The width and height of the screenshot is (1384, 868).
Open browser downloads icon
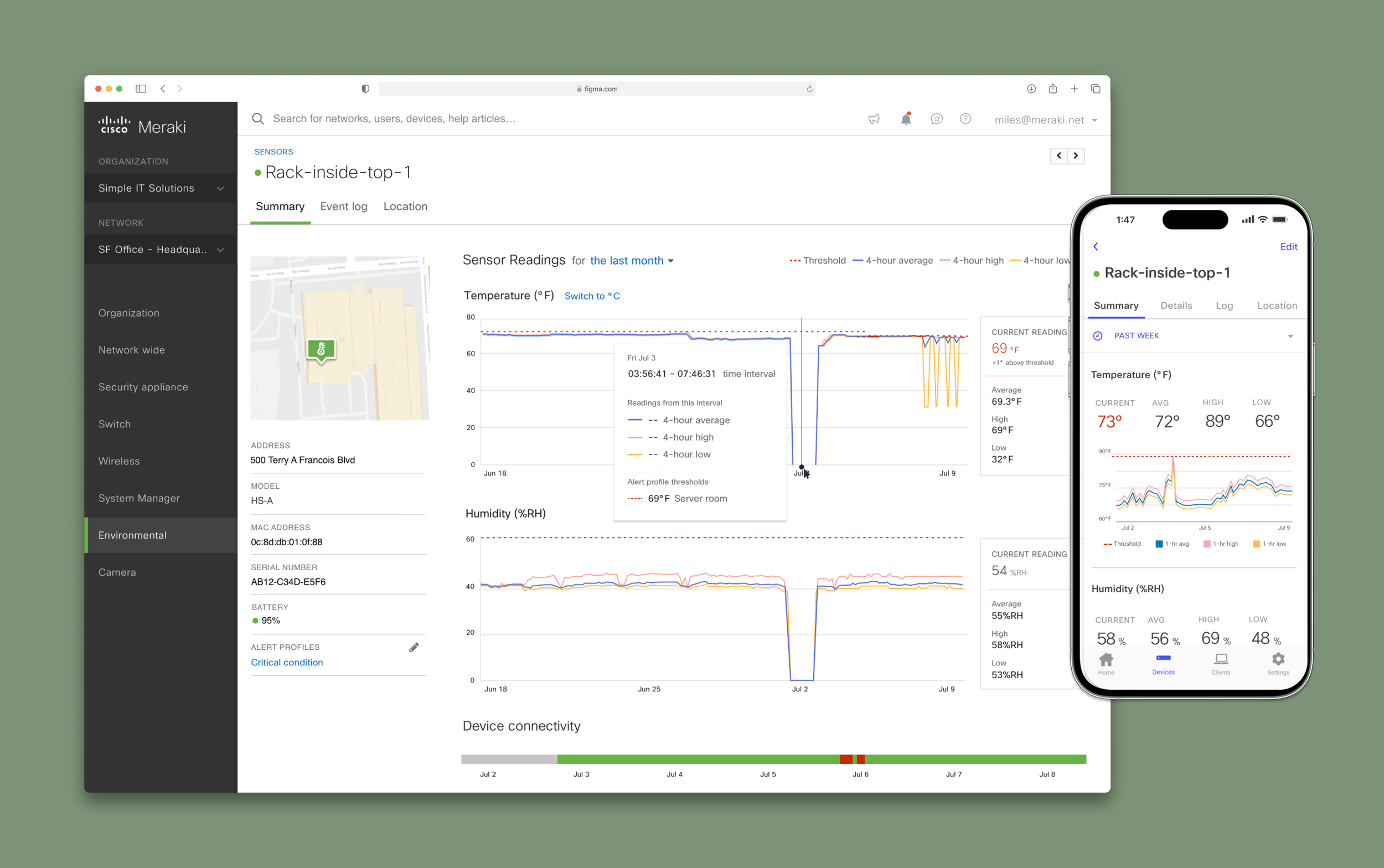click(x=1031, y=89)
